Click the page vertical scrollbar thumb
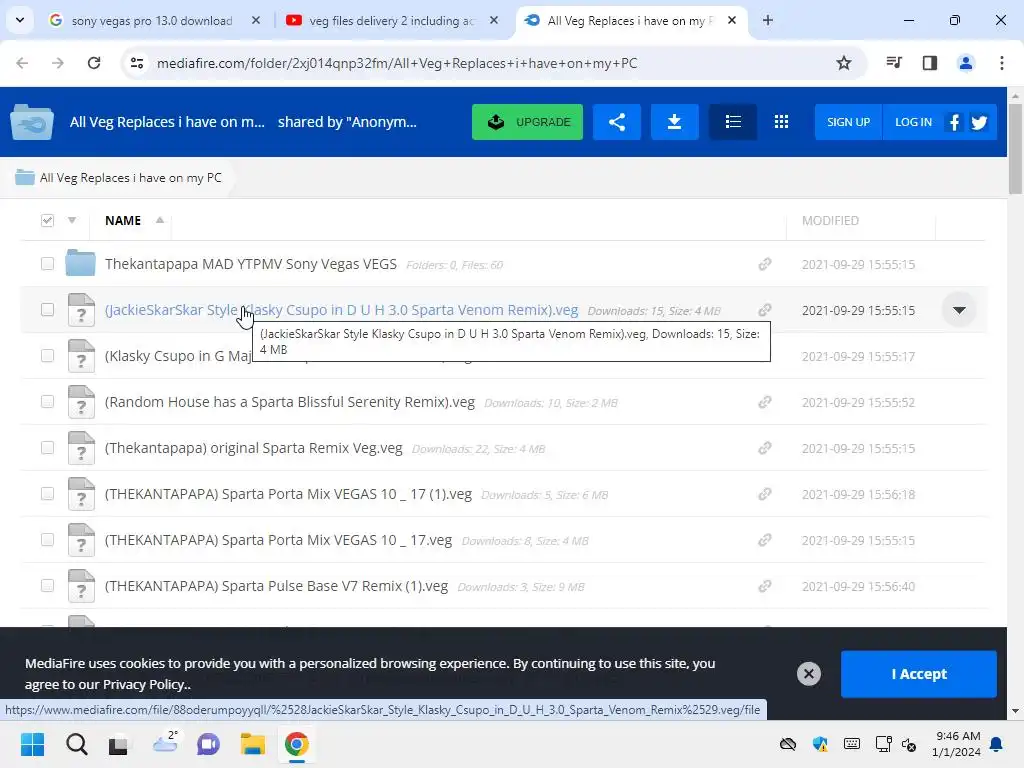 click(1015, 148)
